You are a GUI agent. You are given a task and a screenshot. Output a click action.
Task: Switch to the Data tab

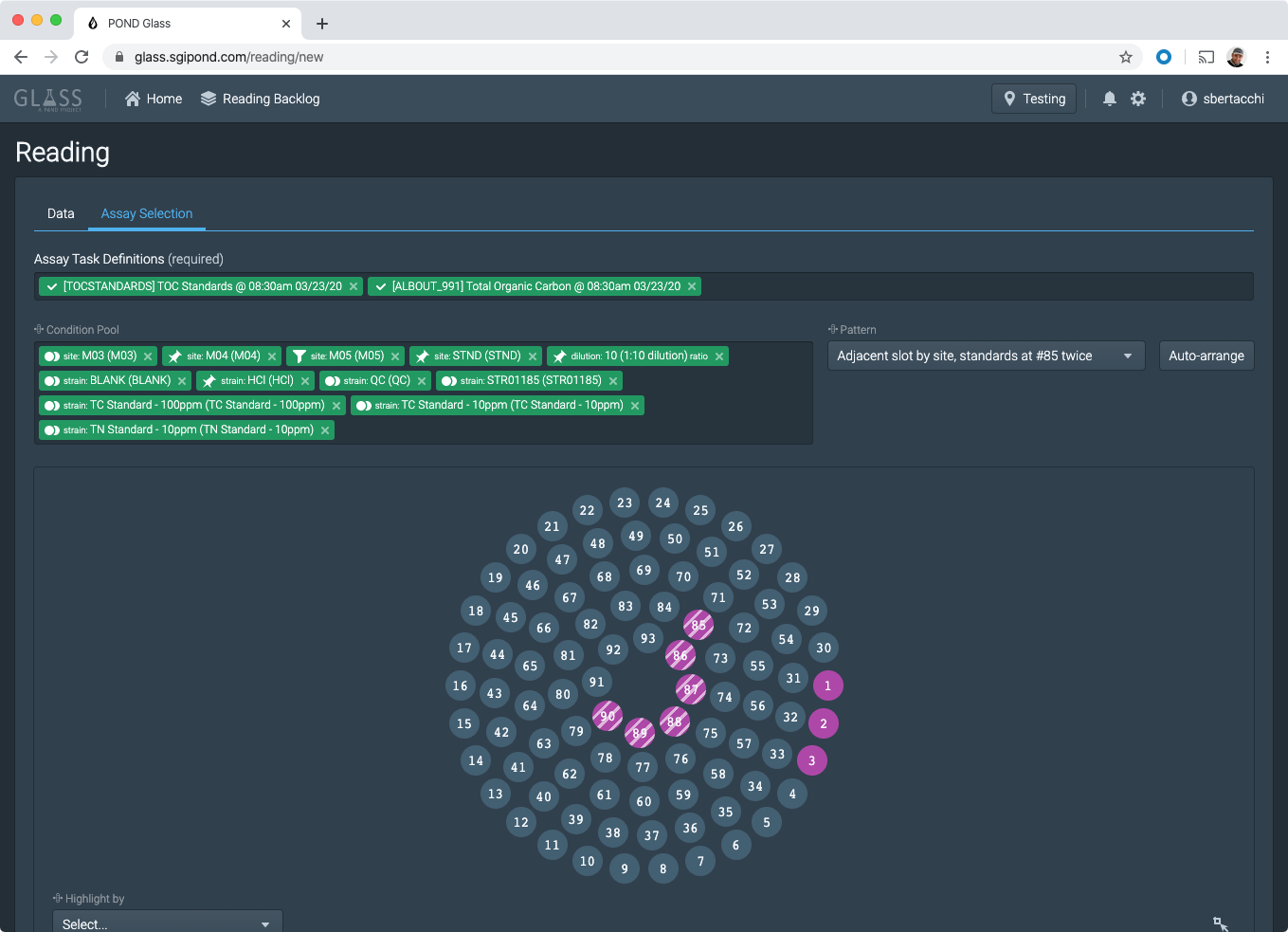pyautogui.click(x=61, y=213)
